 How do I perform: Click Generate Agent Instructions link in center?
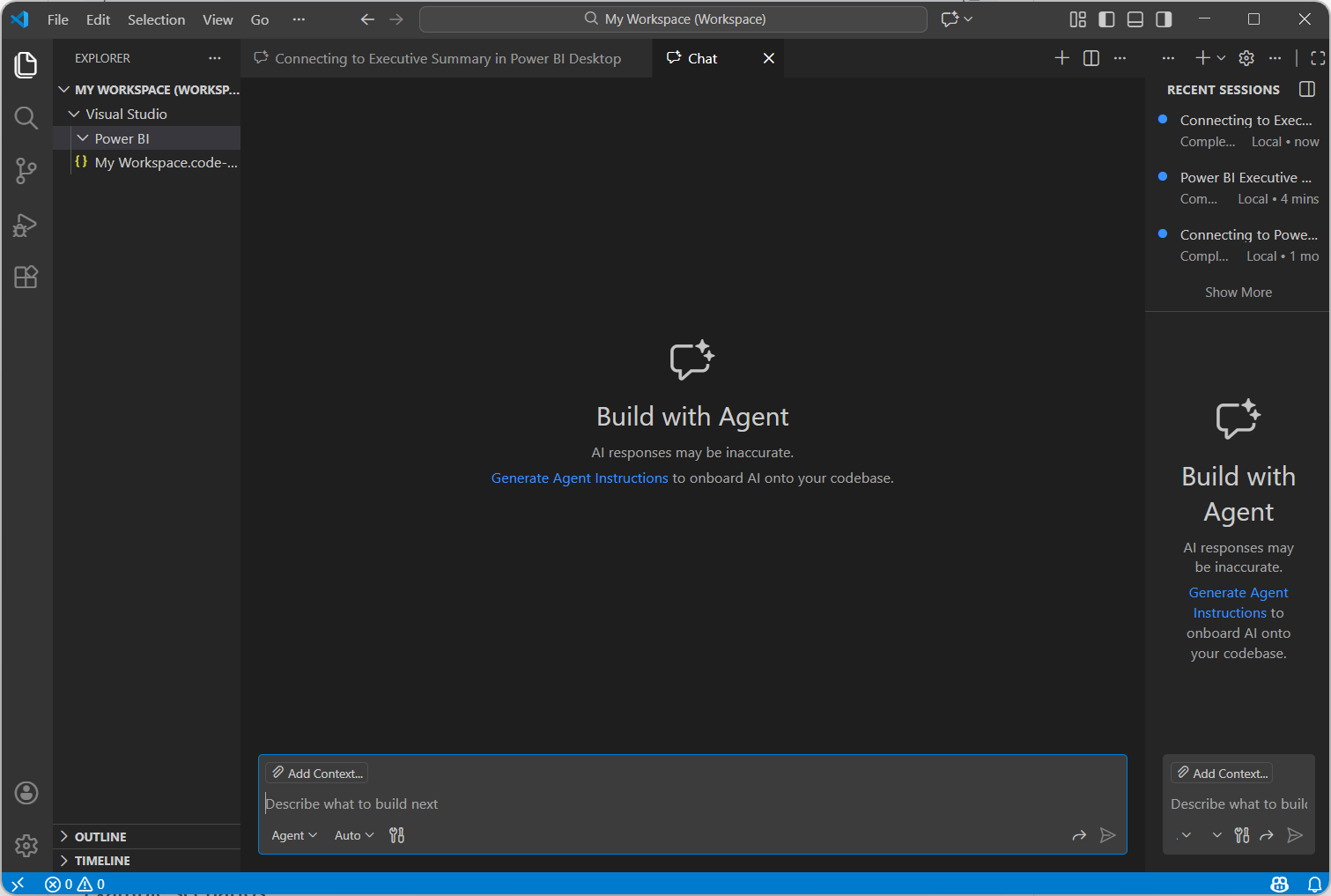[x=580, y=478]
